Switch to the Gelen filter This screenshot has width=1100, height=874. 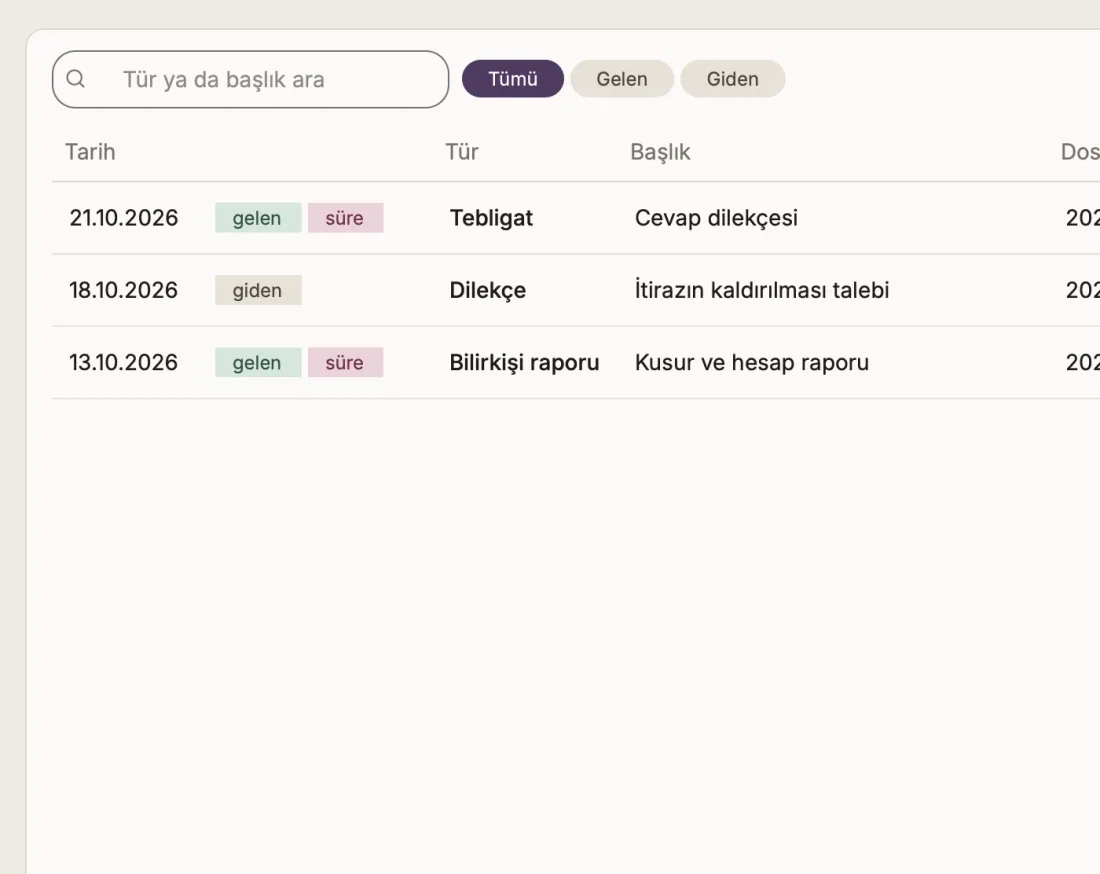coord(622,79)
